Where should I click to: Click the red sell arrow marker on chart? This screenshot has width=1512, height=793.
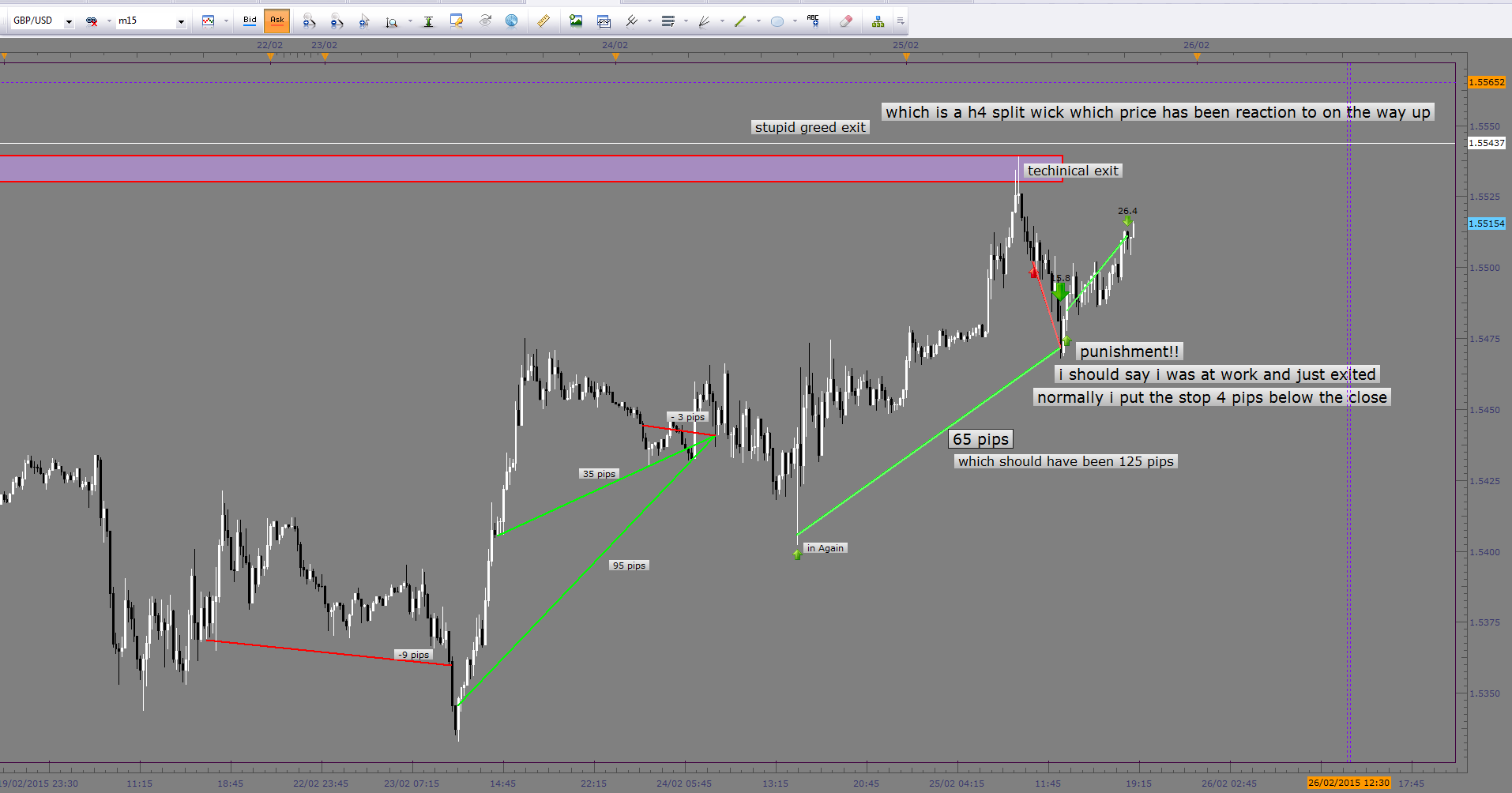tap(1034, 271)
